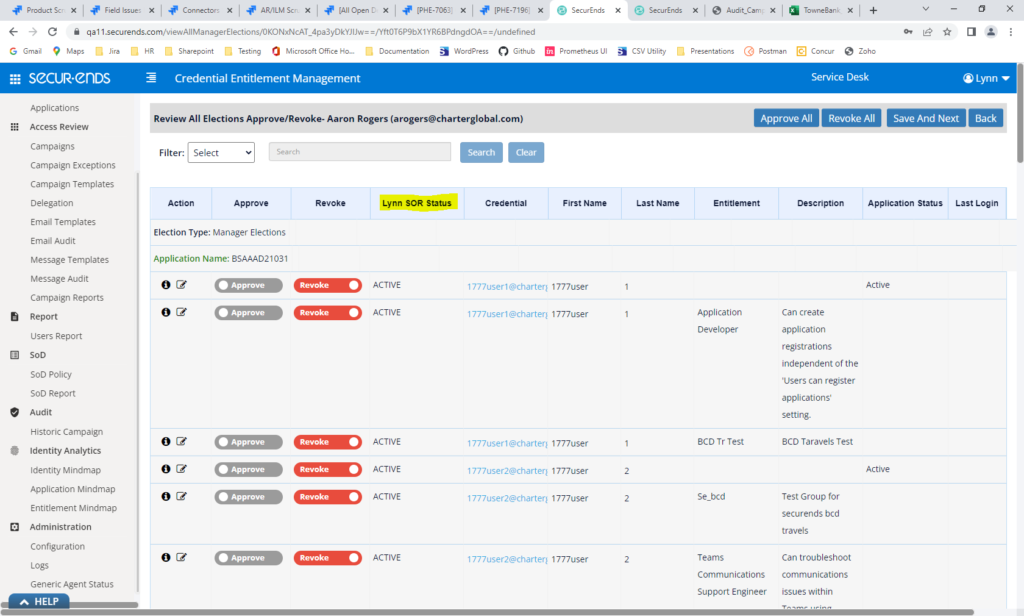
Task: Click info icon in Teams Communications row
Action: tap(166, 557)
